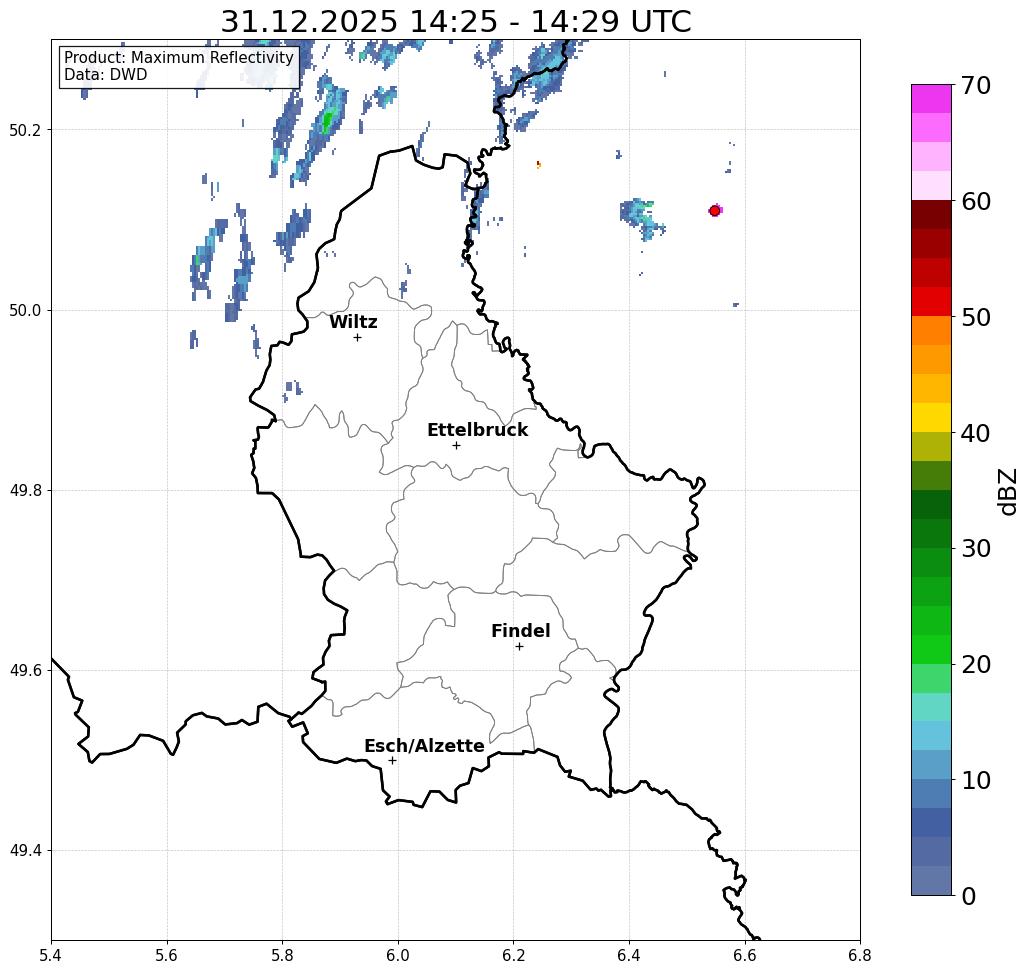1029x973 pixels.
Task: Click the longitude tick label 6.0
Action: click(x=398, y=955)
